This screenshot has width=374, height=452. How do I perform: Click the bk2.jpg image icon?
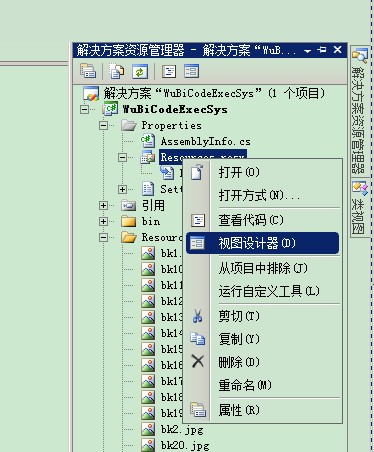[148, 429]
